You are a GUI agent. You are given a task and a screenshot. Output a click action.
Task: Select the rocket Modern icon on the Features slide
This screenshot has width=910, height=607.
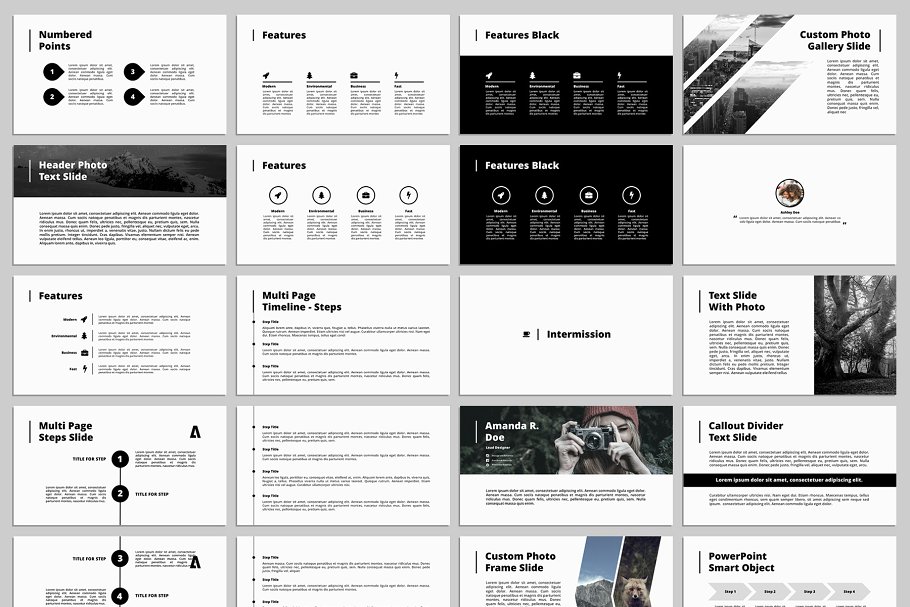(x=266, y=75)
